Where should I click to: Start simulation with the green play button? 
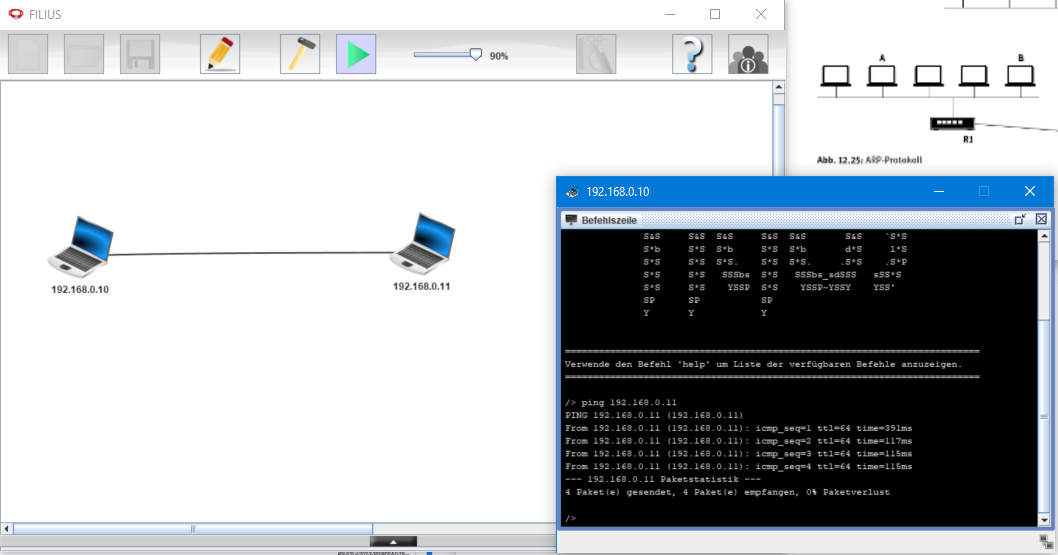tap(356, 54)
